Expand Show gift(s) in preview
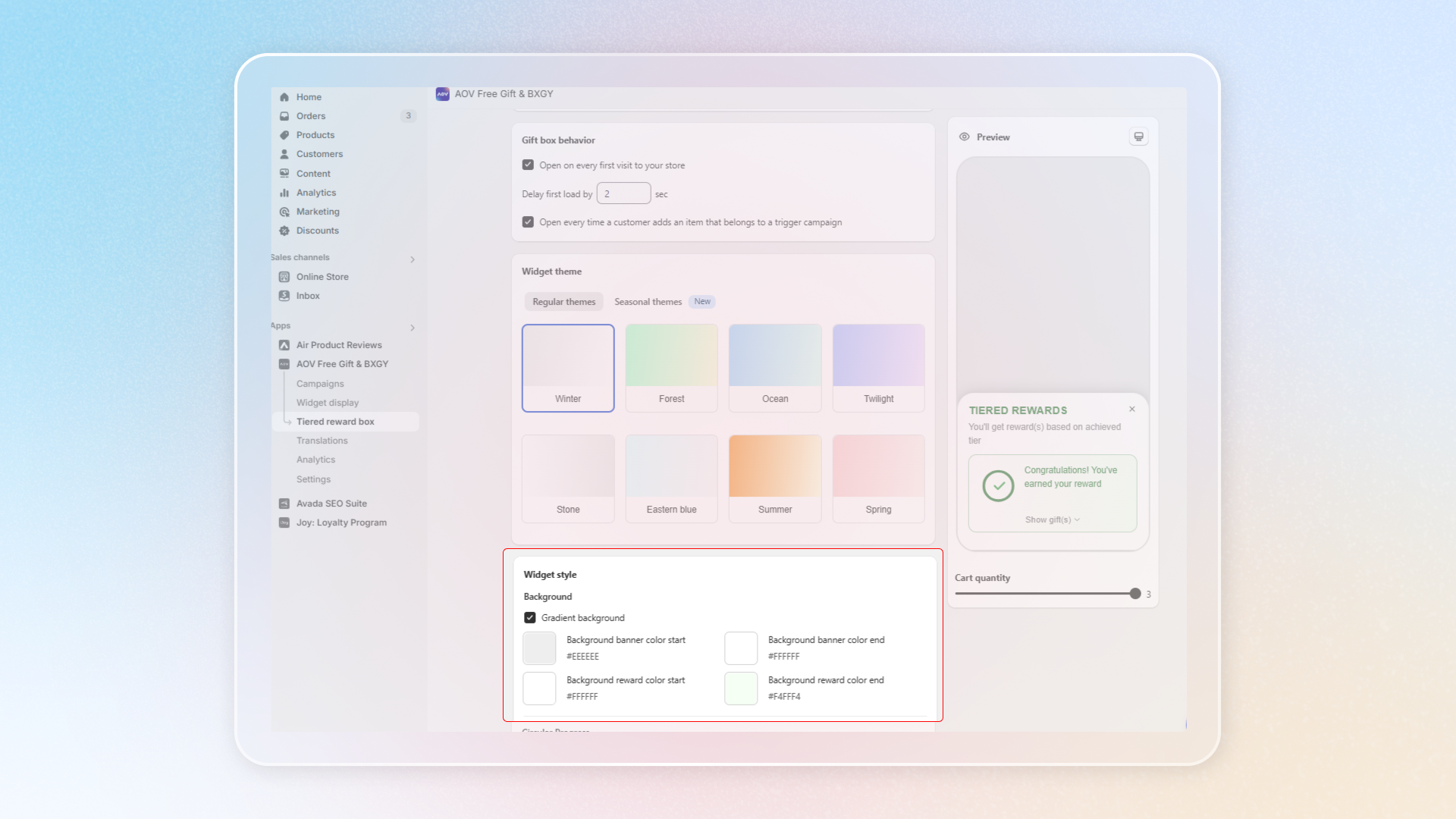 [x=1052, y=519]
